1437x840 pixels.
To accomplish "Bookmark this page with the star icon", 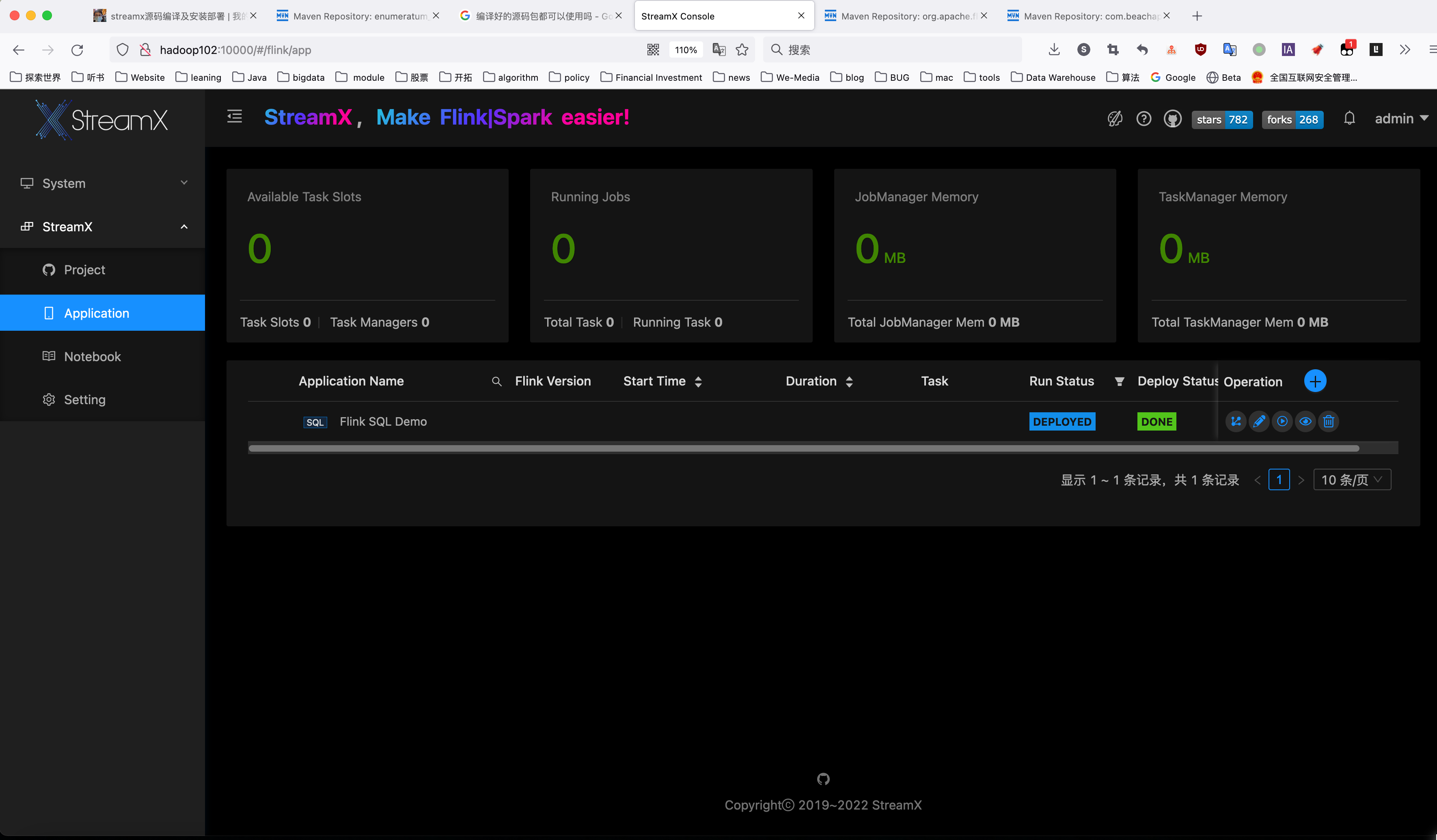I will coord(742,50).
